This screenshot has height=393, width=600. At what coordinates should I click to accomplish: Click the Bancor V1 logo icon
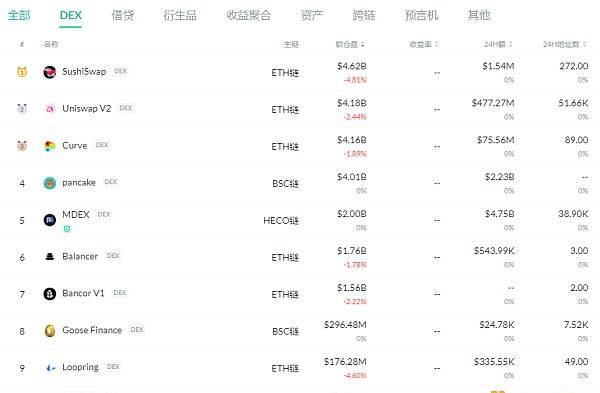tap(50, 294)
